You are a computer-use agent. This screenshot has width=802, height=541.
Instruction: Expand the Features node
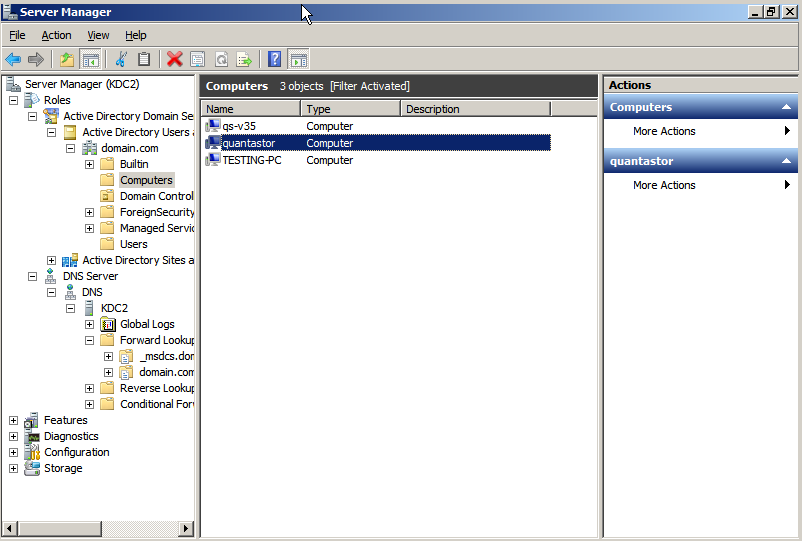pyautogui.click(x=13, y=421)
